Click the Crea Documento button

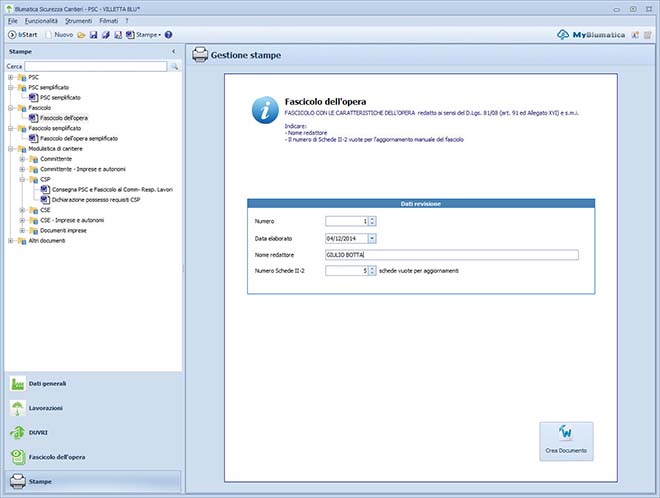[566, 441]
